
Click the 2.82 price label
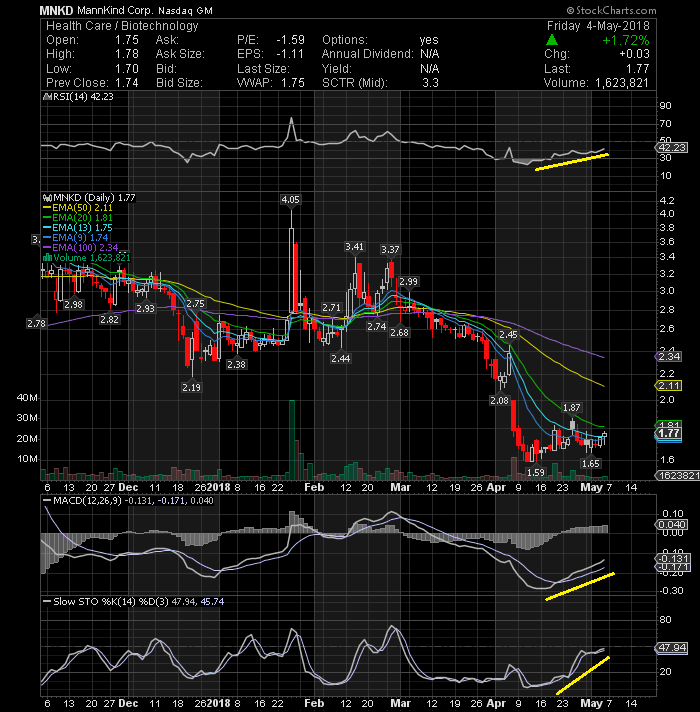pyautogui.click(x=109, y=320)
